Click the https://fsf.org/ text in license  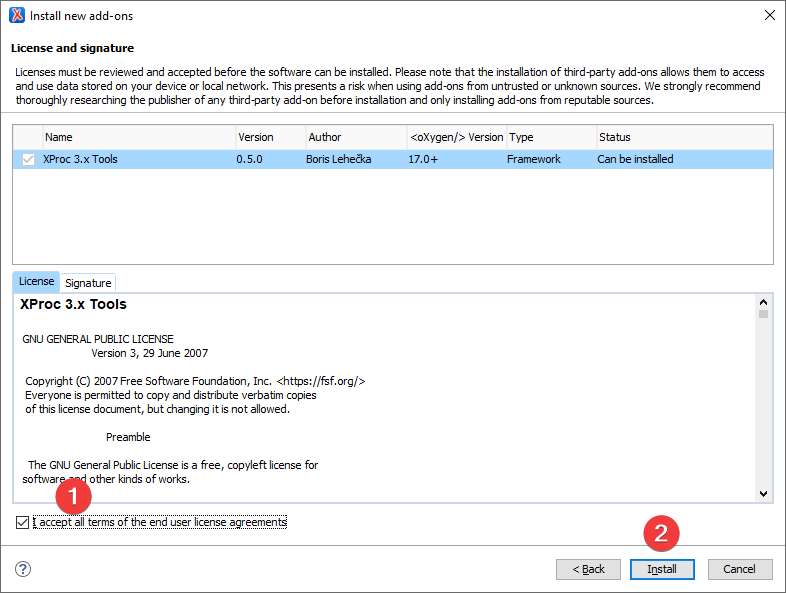[x=321, y=381]
